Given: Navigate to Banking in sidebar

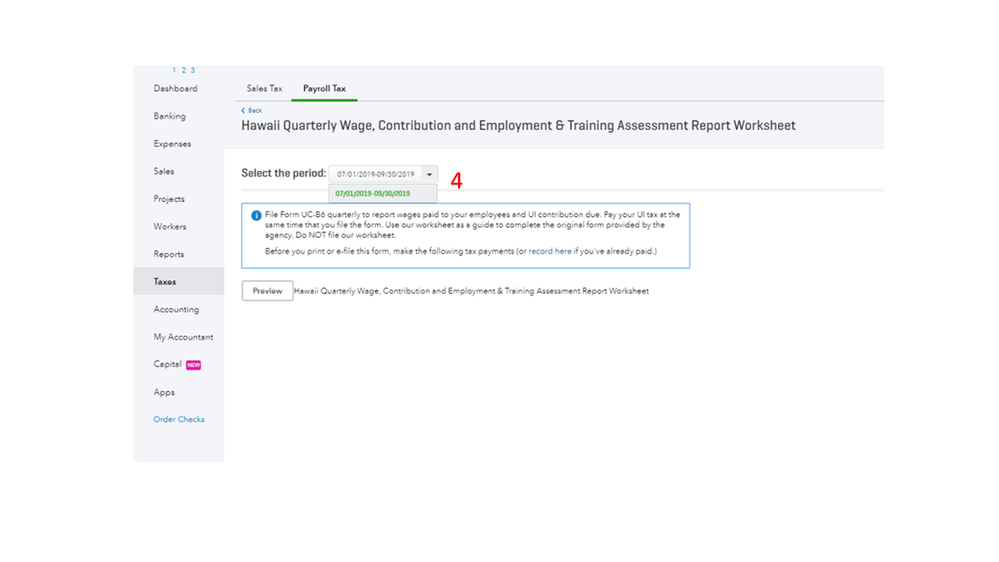Looking at the screenshot, I should click(x=169, y=116).
